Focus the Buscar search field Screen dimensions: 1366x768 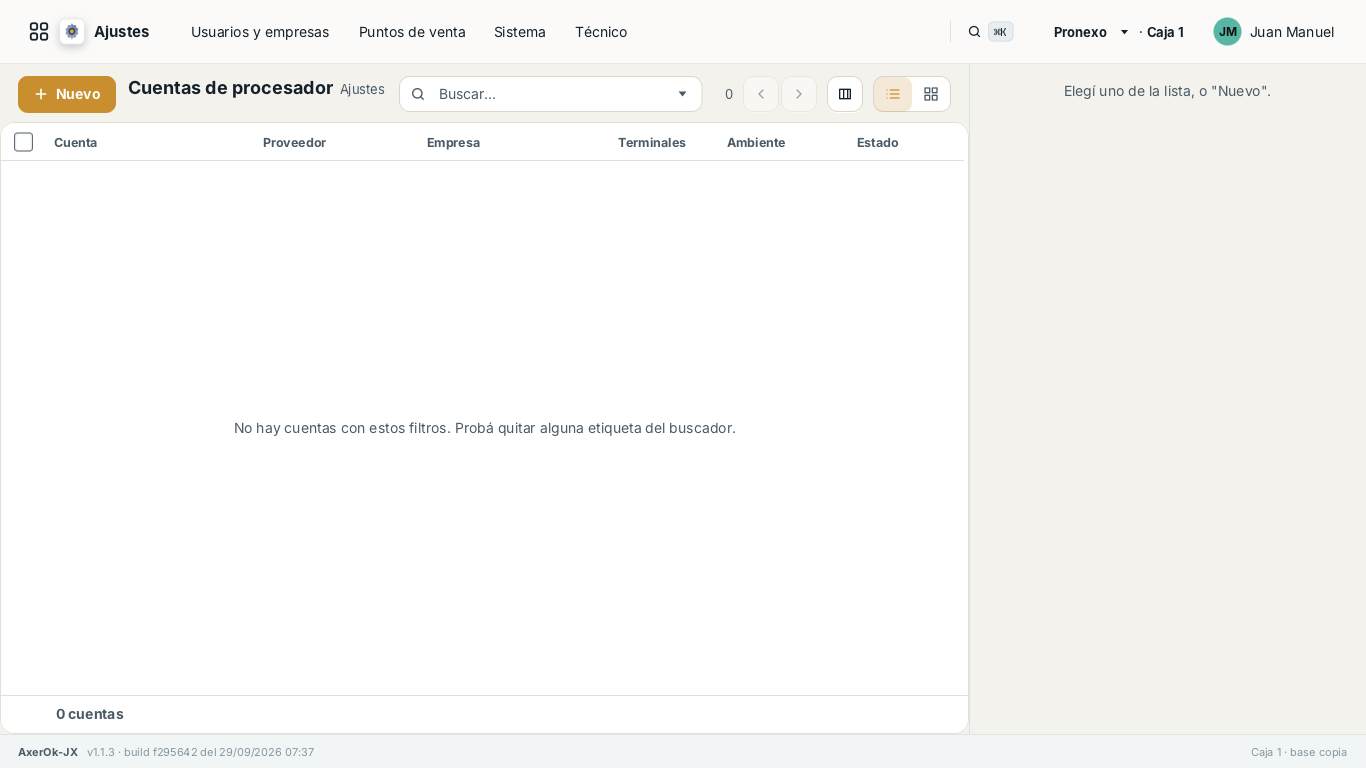tap(551, 94)
